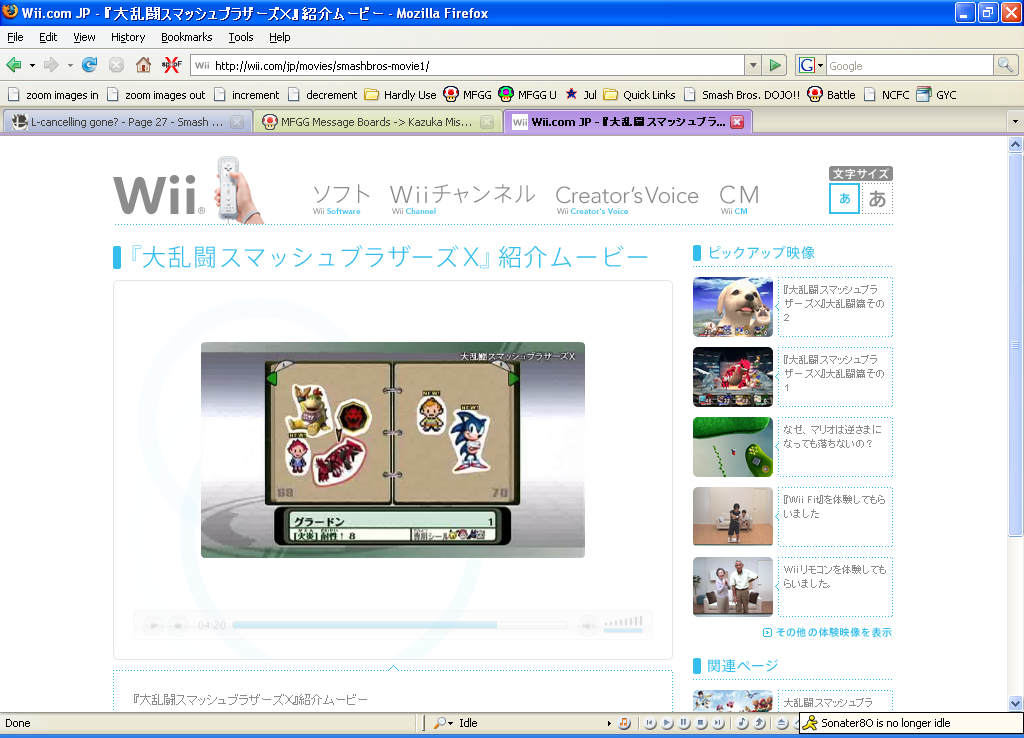Viewport: 1024px width, 738px height.
Task: Go to the Home page icon
Action: point(143,65)
